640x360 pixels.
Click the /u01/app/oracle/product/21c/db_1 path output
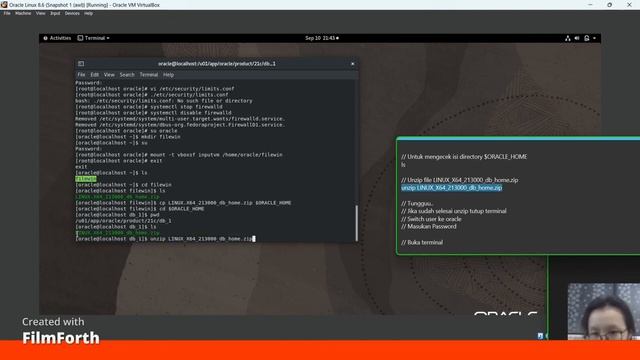click(x=123, y=221)
